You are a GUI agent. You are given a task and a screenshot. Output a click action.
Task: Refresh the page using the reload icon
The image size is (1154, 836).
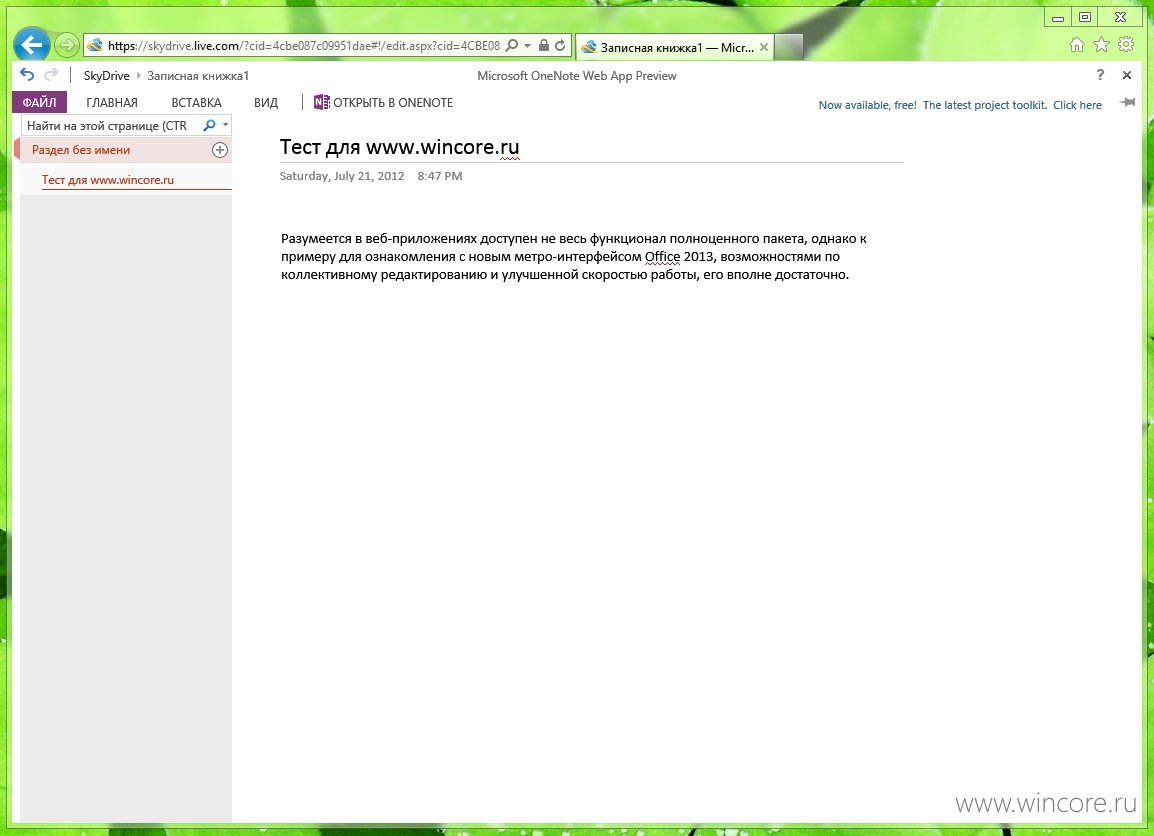point(560,46)
